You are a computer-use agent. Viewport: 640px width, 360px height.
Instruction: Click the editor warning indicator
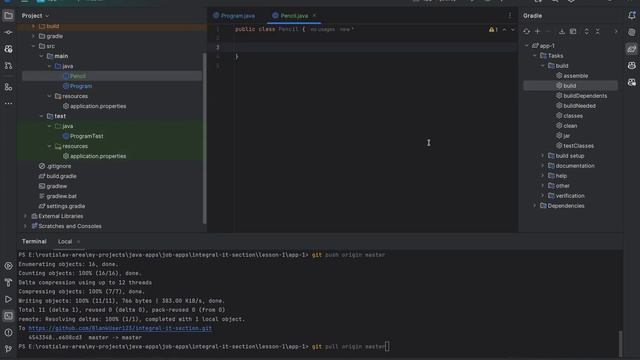[x=493, y=29]
